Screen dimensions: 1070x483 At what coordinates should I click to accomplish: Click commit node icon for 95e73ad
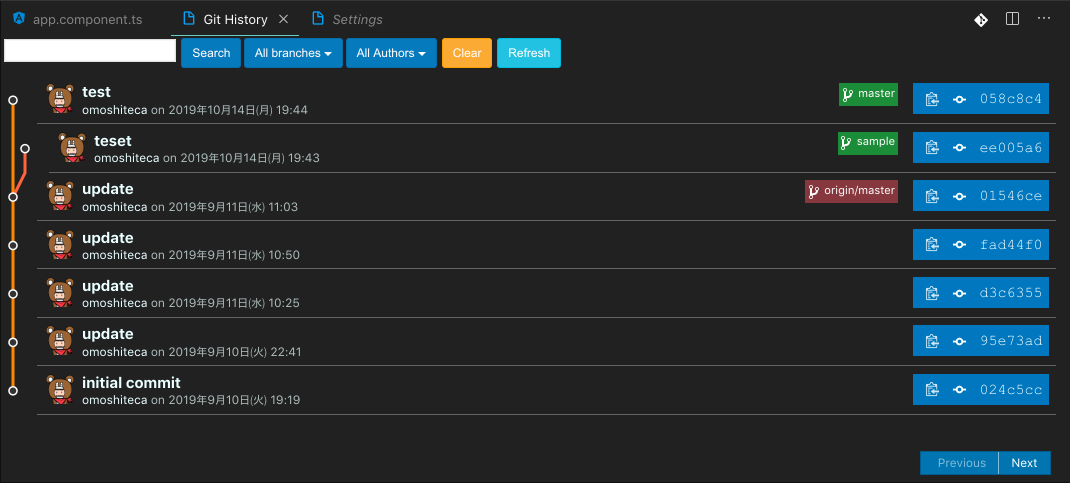pos(959,341)
